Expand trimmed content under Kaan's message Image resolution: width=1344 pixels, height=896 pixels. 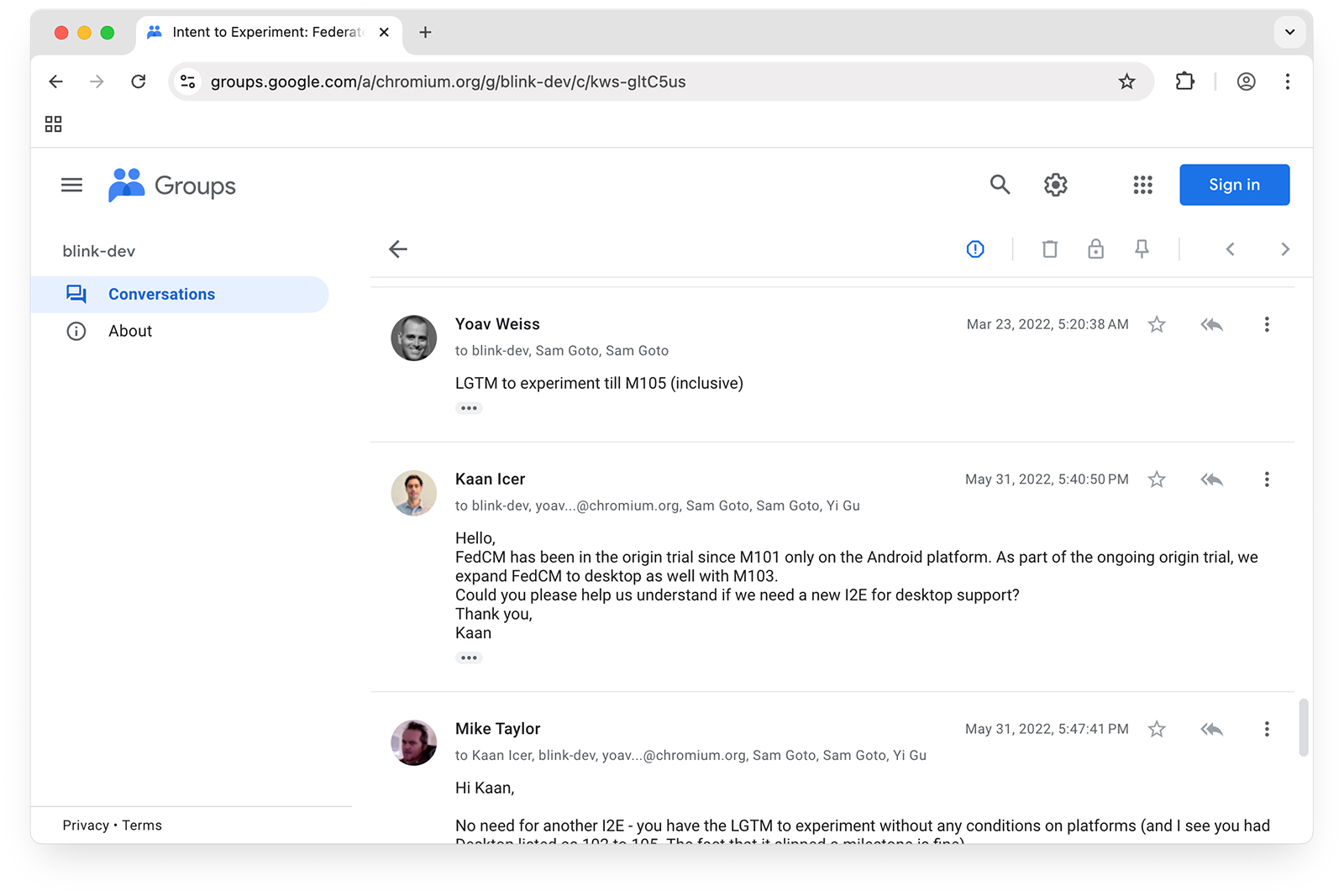469,658
